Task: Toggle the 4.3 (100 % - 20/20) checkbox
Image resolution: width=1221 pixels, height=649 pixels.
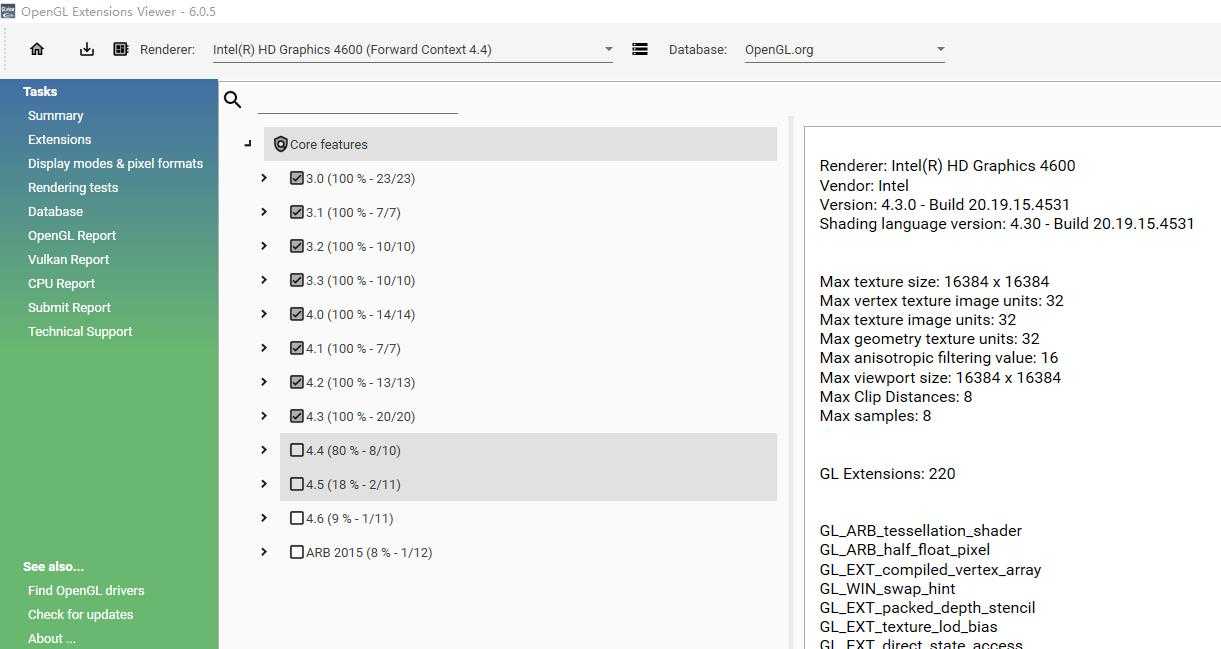Action: pos(297,416)
